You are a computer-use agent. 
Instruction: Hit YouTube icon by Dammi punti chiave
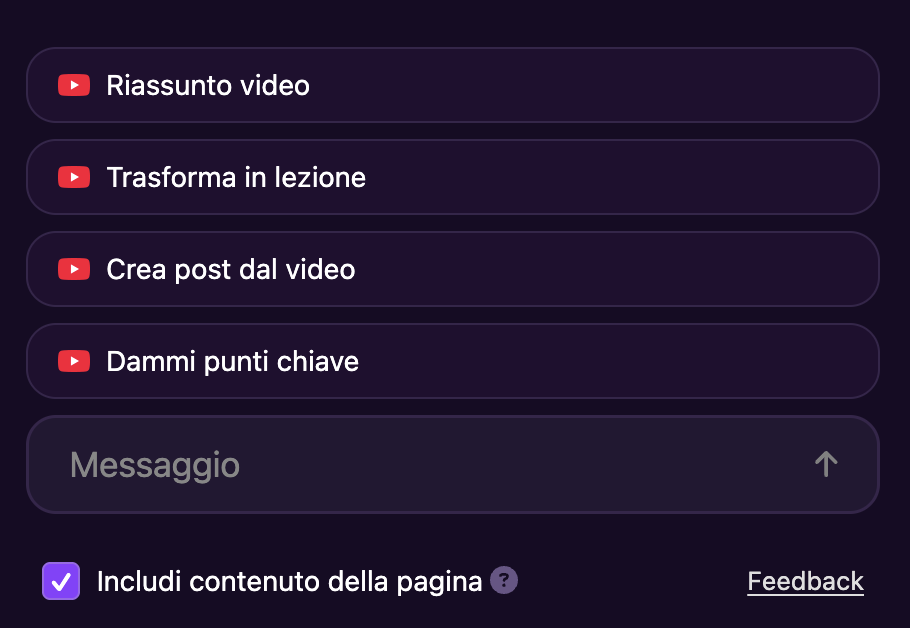[74, 361]
